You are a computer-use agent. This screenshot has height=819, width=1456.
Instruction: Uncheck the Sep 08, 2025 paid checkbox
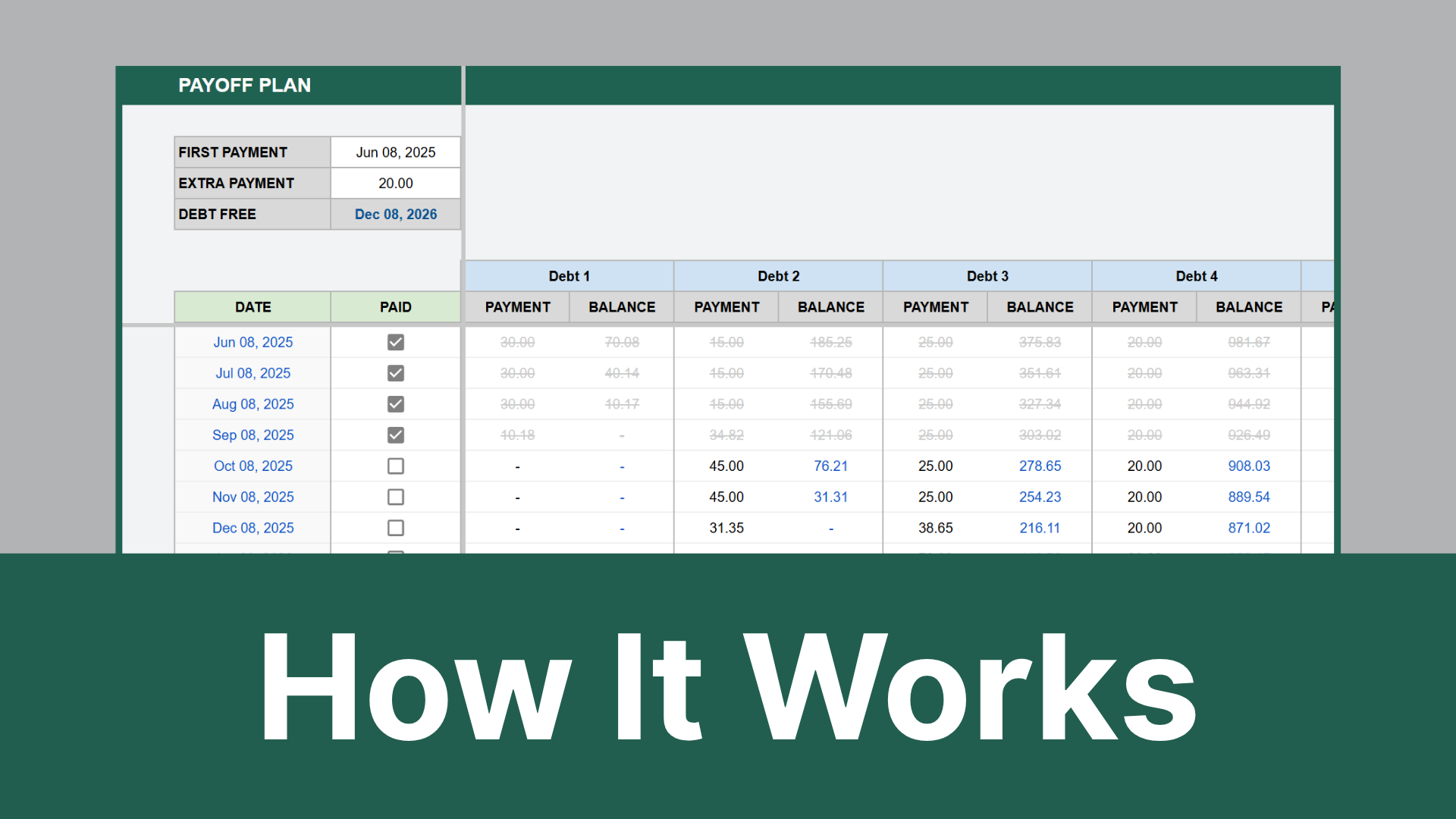pos(395,435)
